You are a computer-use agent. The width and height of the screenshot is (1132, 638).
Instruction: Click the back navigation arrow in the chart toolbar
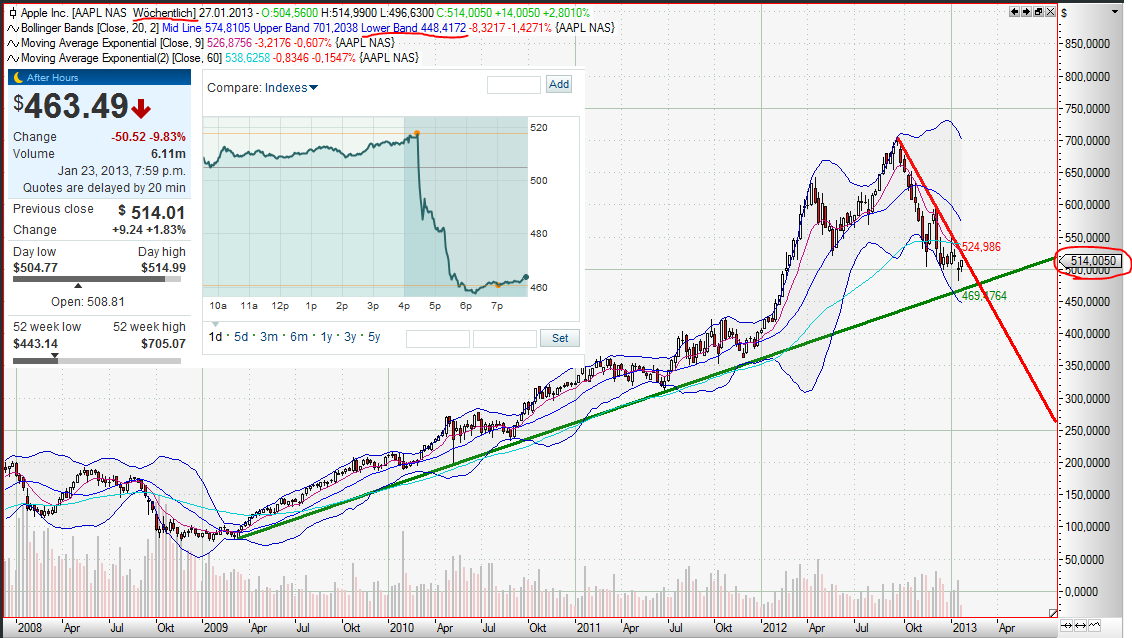pos(1014,11)
